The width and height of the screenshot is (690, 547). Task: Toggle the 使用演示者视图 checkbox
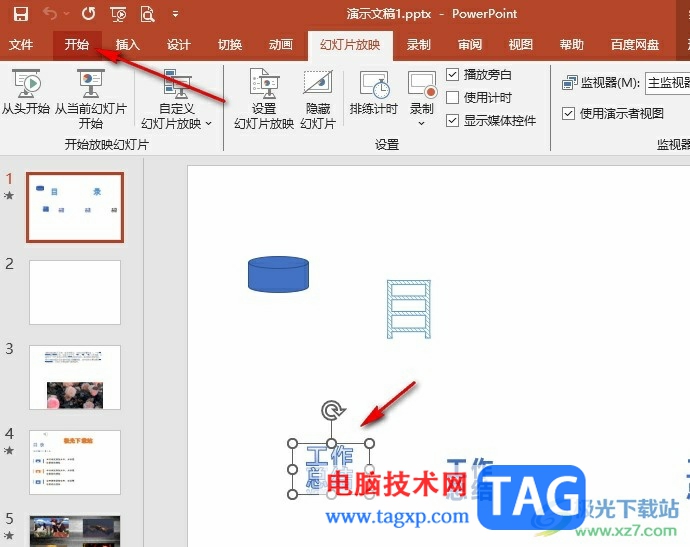point(569,114)
